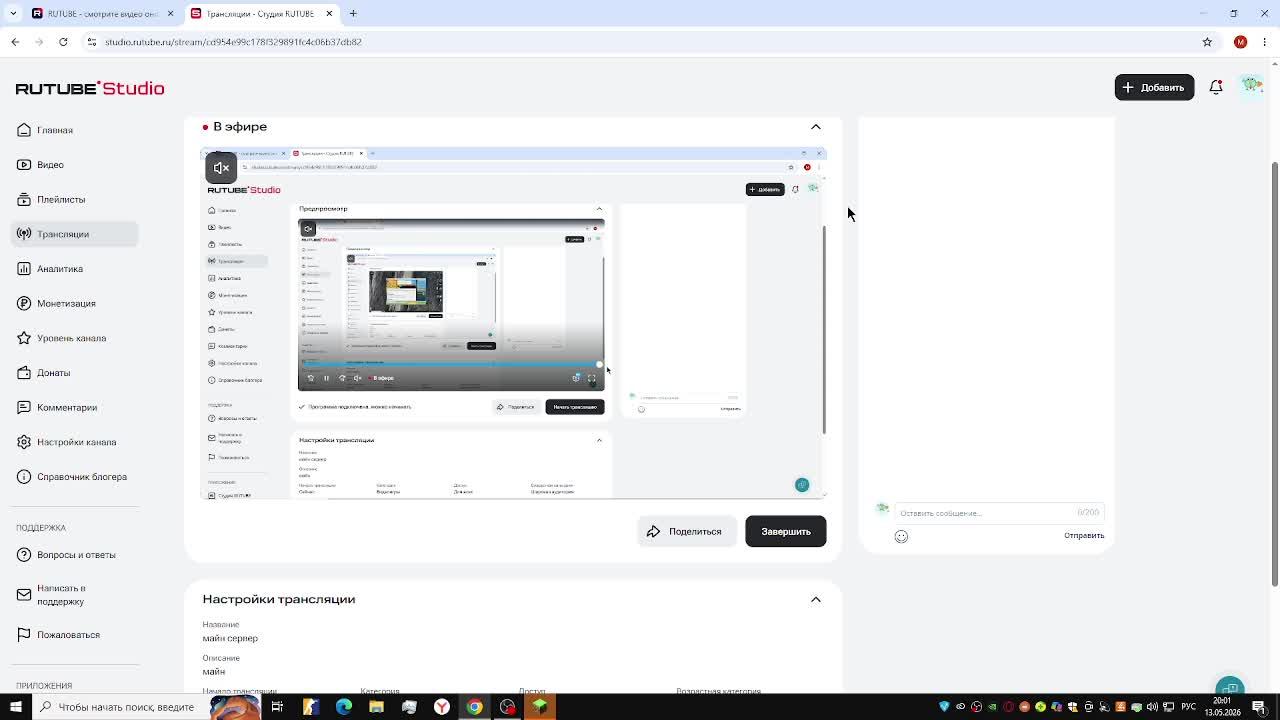Collapse the Настройки трансляции section
The width and height of the screenshot is (1280, 720).
pyautogui.click(x=816, y=600)
